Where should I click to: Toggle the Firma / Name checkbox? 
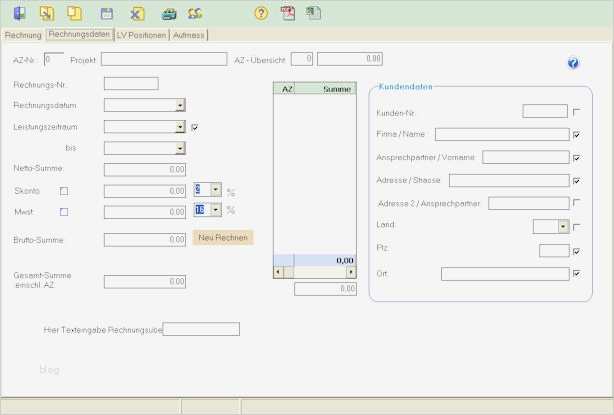576,135
